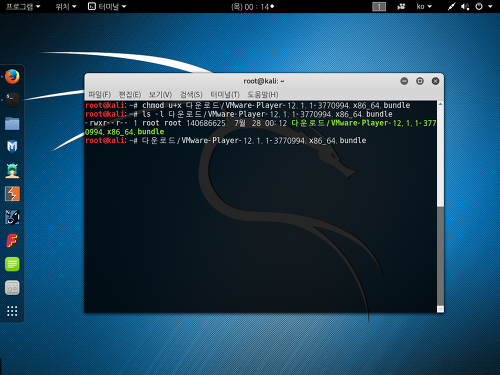Click the ls -l command line
500x375 pixels.
click(x=239, y=114)
